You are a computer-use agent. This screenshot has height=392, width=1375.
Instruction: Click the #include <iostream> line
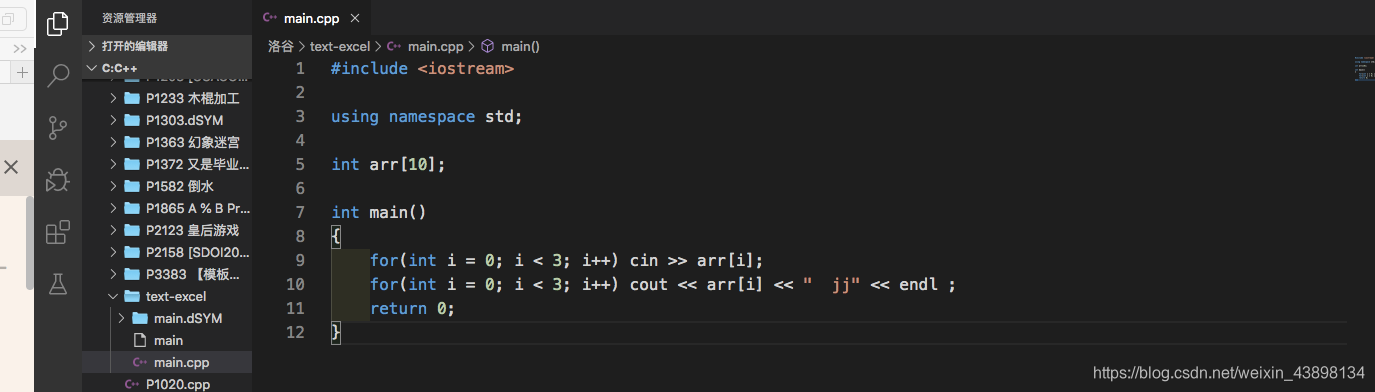pos(422,68)
